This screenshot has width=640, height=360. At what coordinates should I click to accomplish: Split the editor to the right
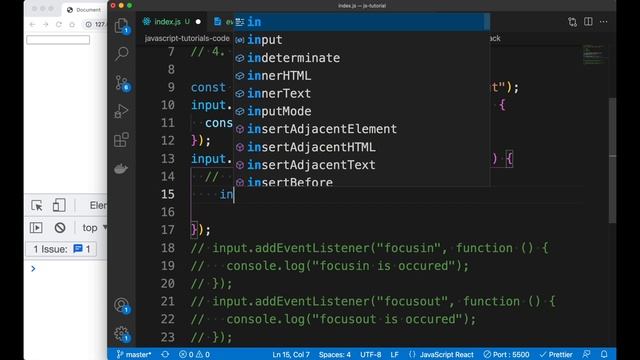588,22
